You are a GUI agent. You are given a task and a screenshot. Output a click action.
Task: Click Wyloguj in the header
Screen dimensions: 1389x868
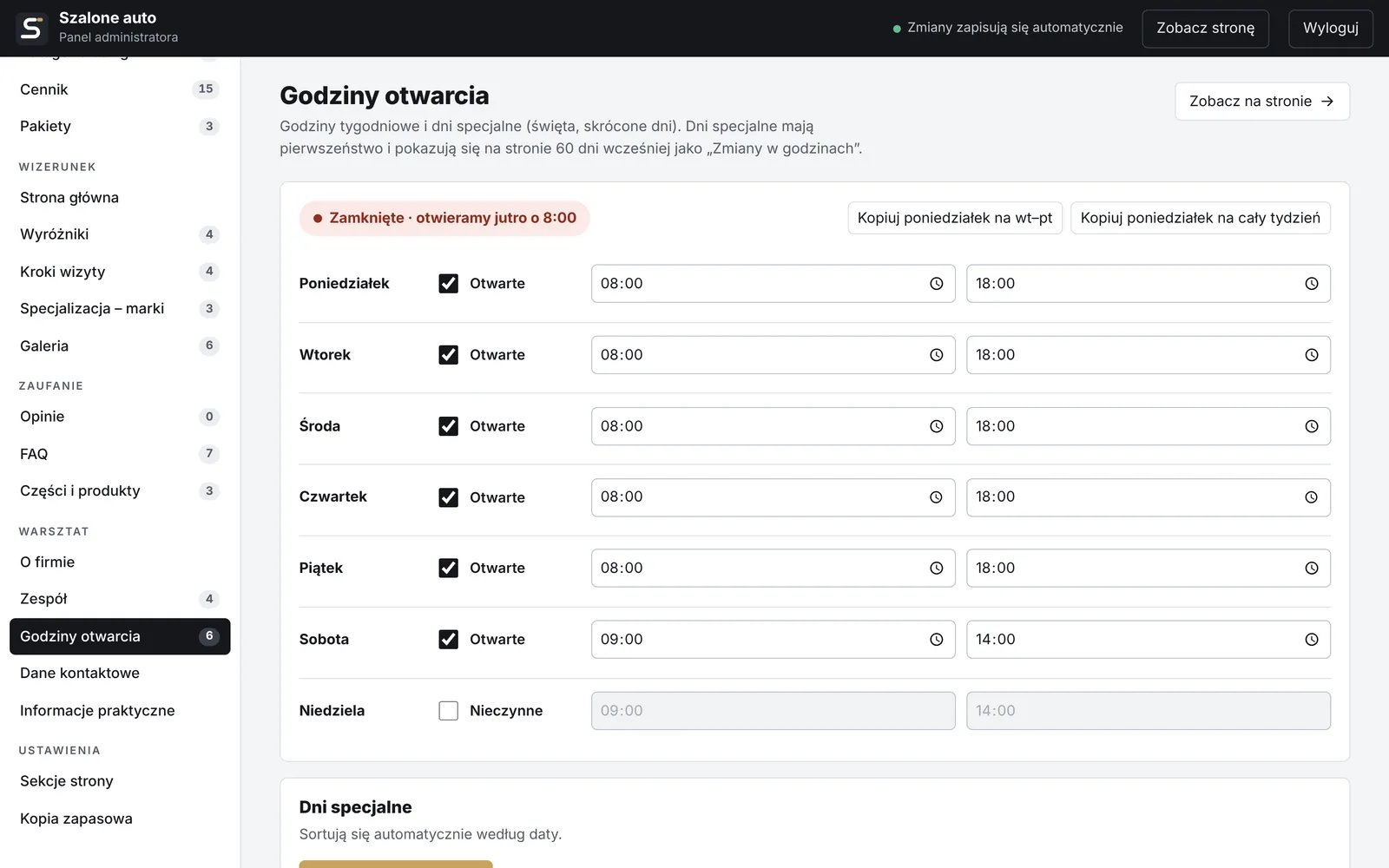(1330, 29)
